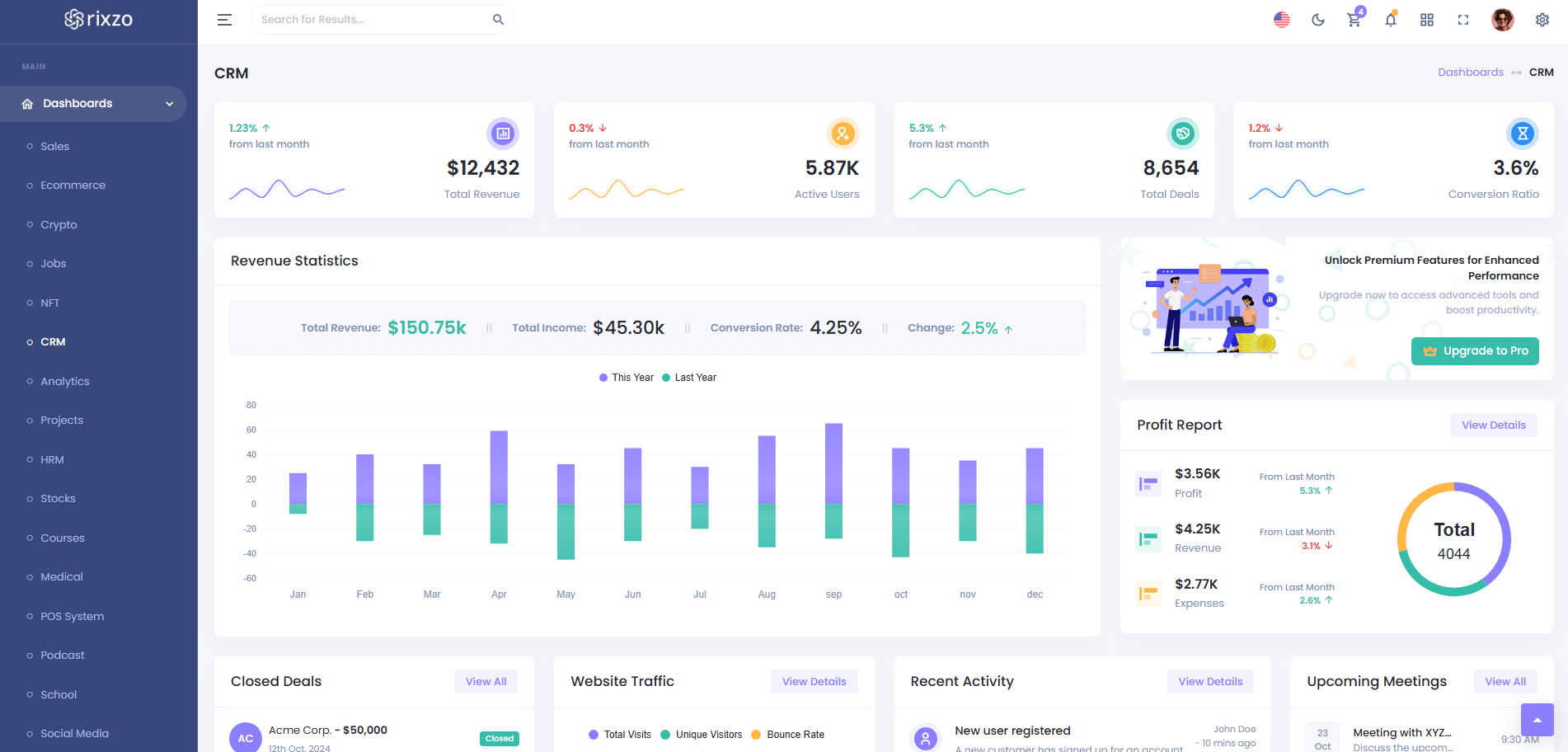Switch to dark mode moon icon
The image size is (1568, 752).
1318,20
